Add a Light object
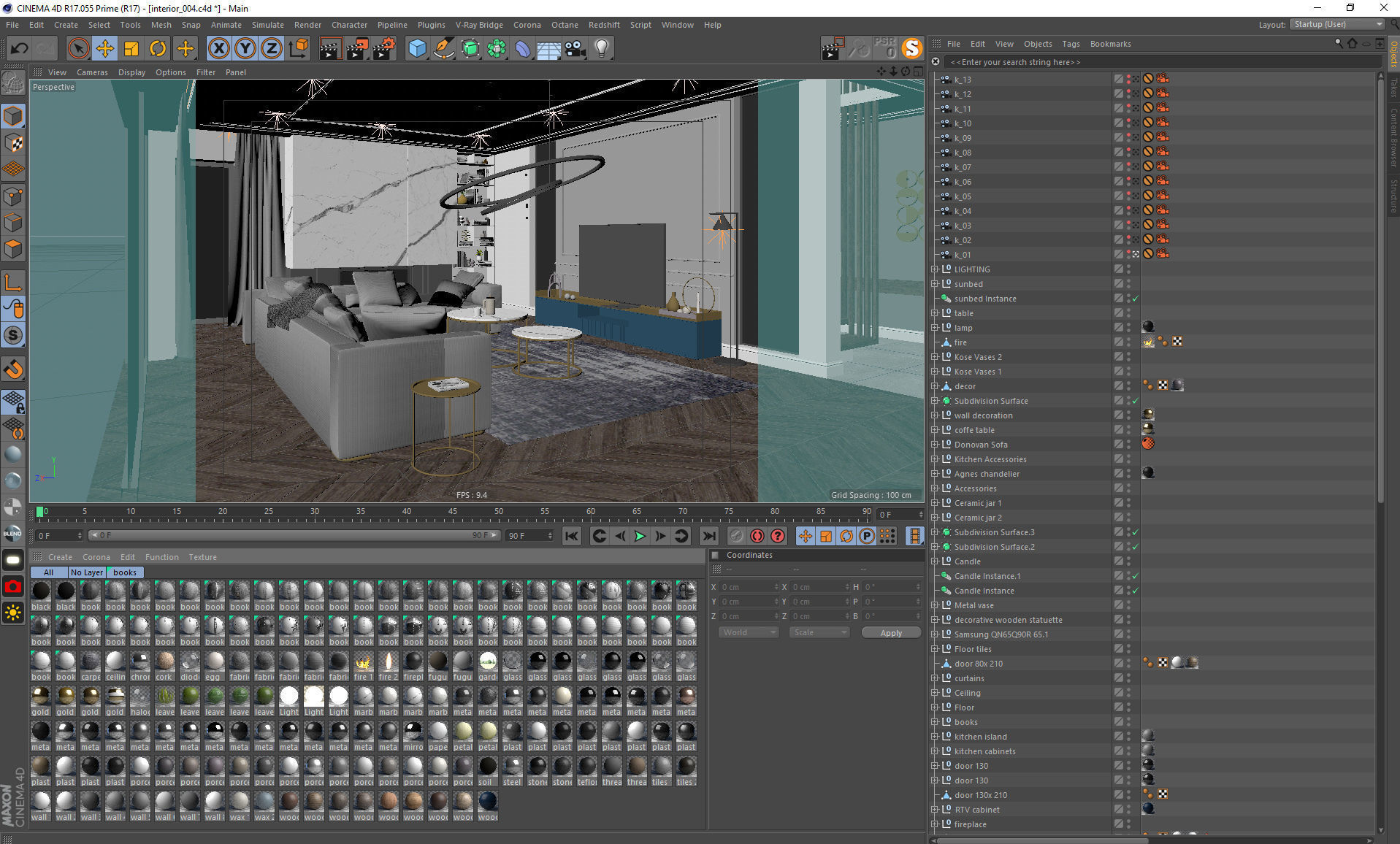The width and height of the screenshot is (1400, 844). click(x=602, y=49)
